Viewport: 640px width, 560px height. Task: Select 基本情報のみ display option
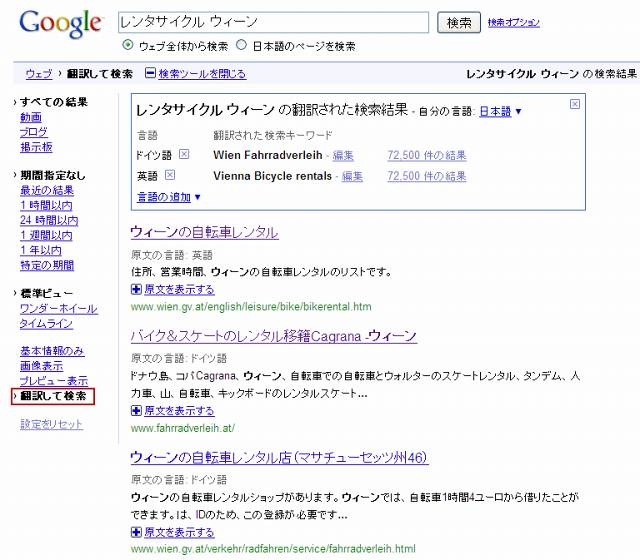tap(52, 351)
